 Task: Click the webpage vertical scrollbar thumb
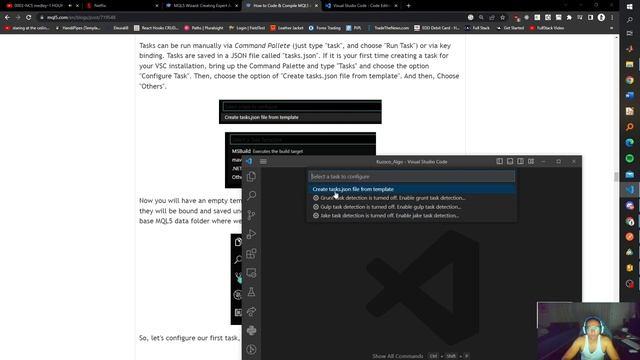[616, 177]
